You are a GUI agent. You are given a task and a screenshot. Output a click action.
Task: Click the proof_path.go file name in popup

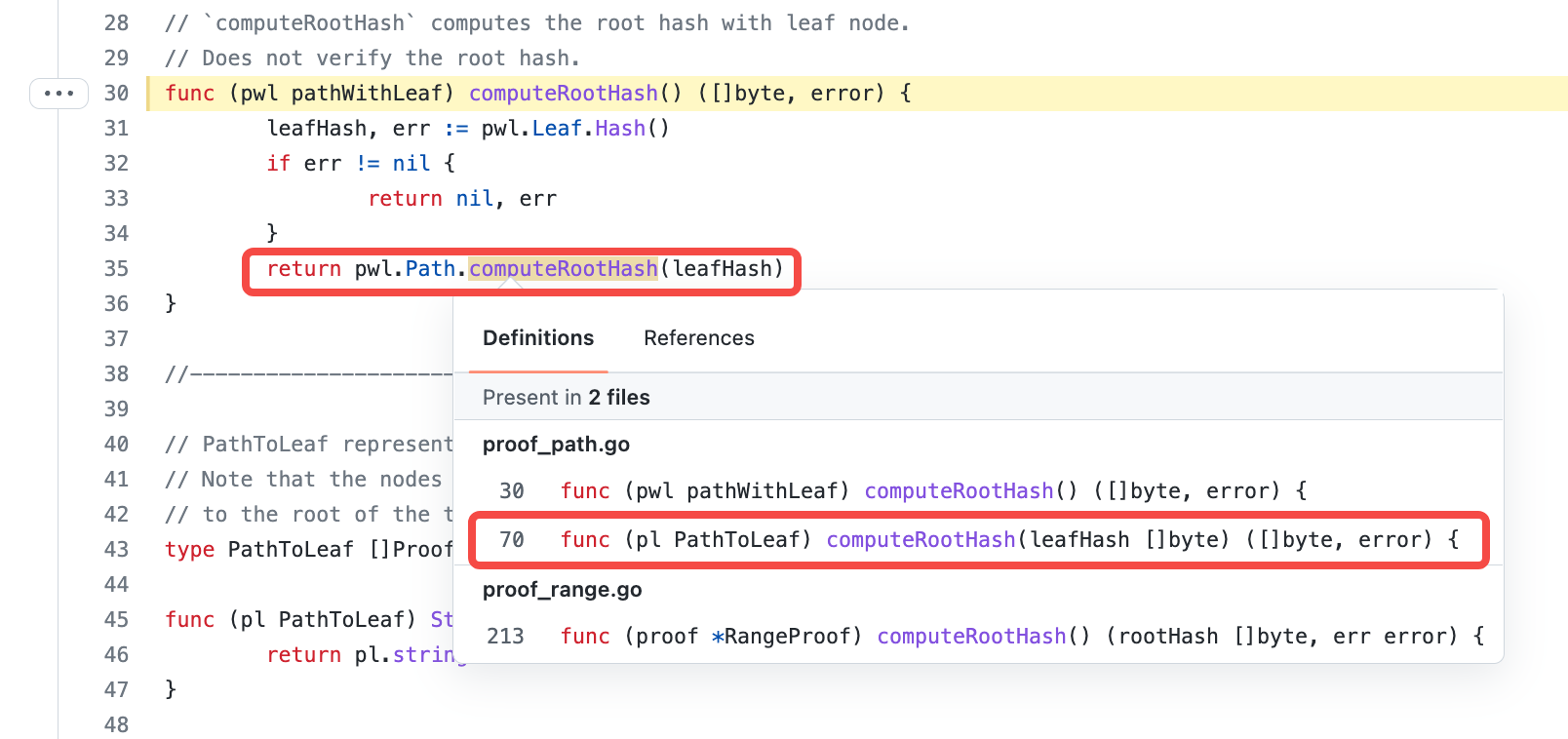pos(556,445)
